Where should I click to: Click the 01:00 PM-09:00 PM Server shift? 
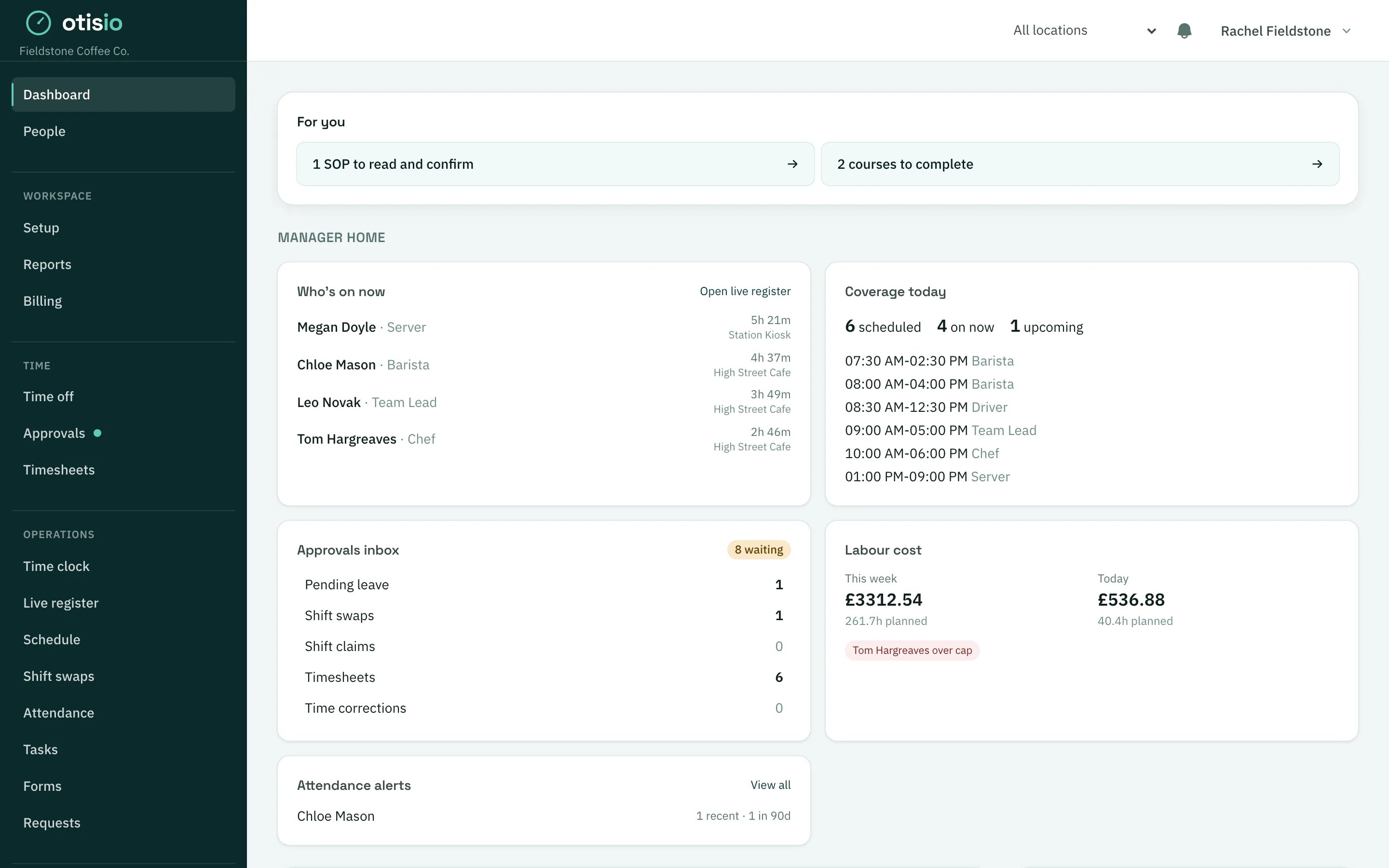(x=927, y=477)
